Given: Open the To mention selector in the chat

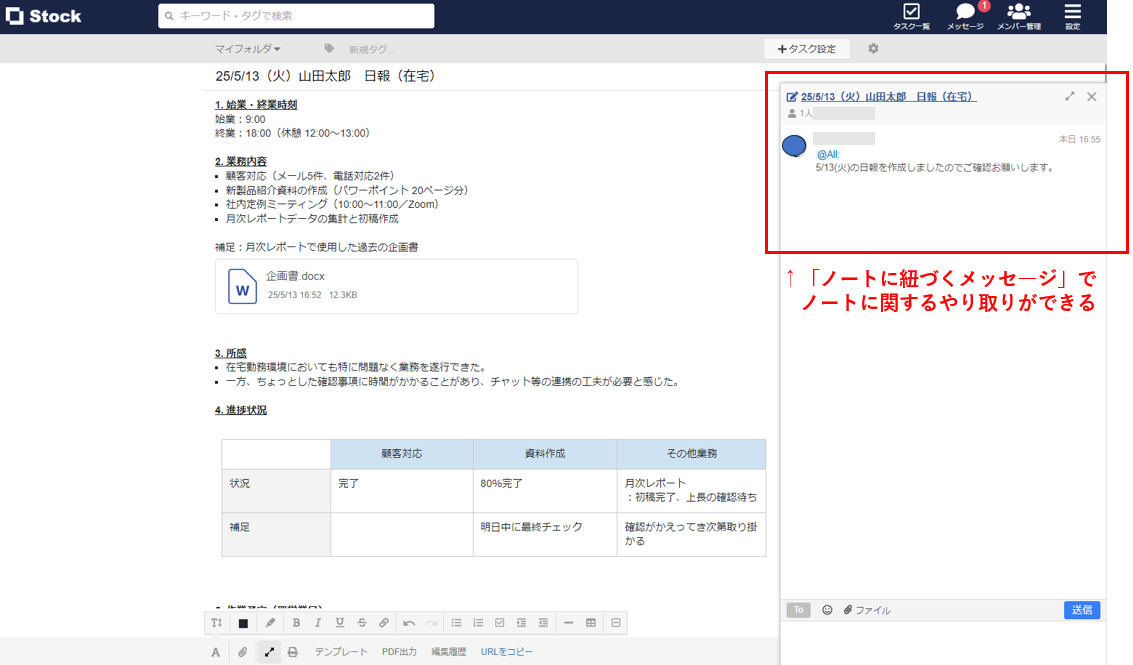Looking at the screenshot, I should tap(798, 610).
